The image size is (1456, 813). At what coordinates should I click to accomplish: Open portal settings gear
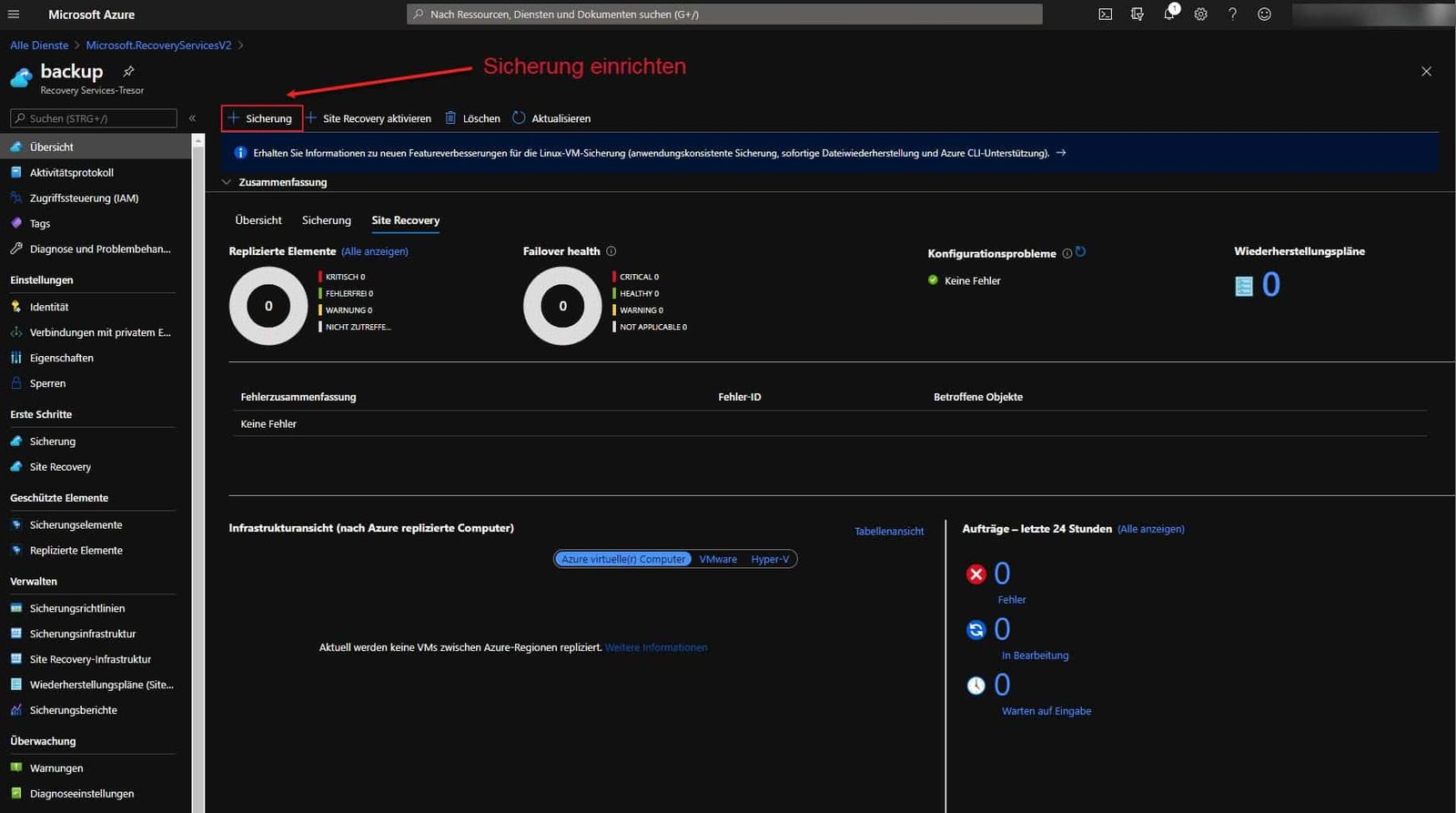[x=1200, y=15]
